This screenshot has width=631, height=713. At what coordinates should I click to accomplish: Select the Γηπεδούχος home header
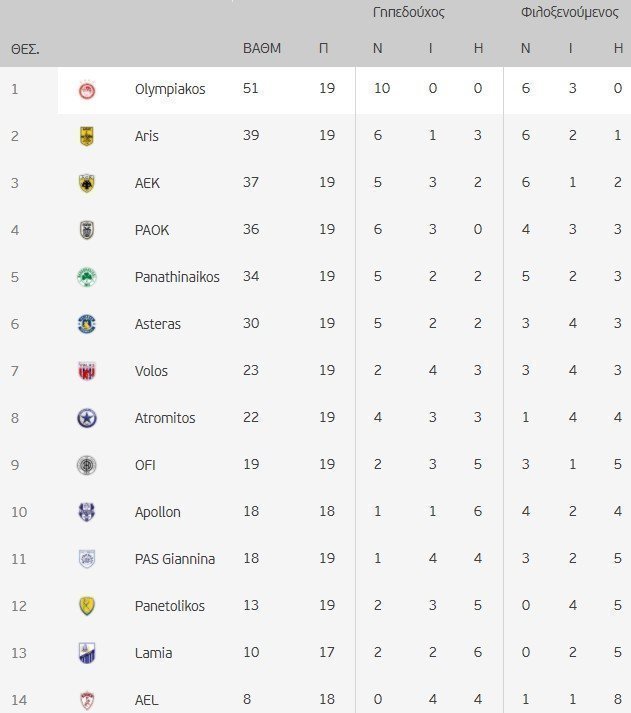(x=408, y=12)
